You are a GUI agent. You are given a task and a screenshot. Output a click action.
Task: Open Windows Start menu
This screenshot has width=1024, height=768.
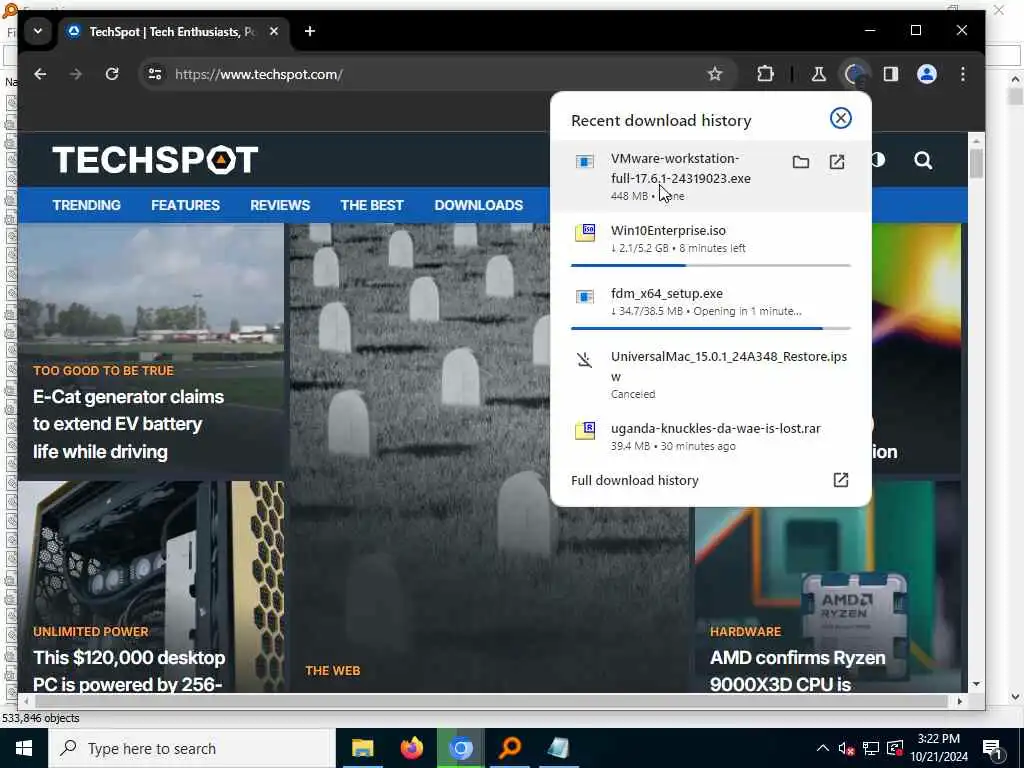coord(24,748)
